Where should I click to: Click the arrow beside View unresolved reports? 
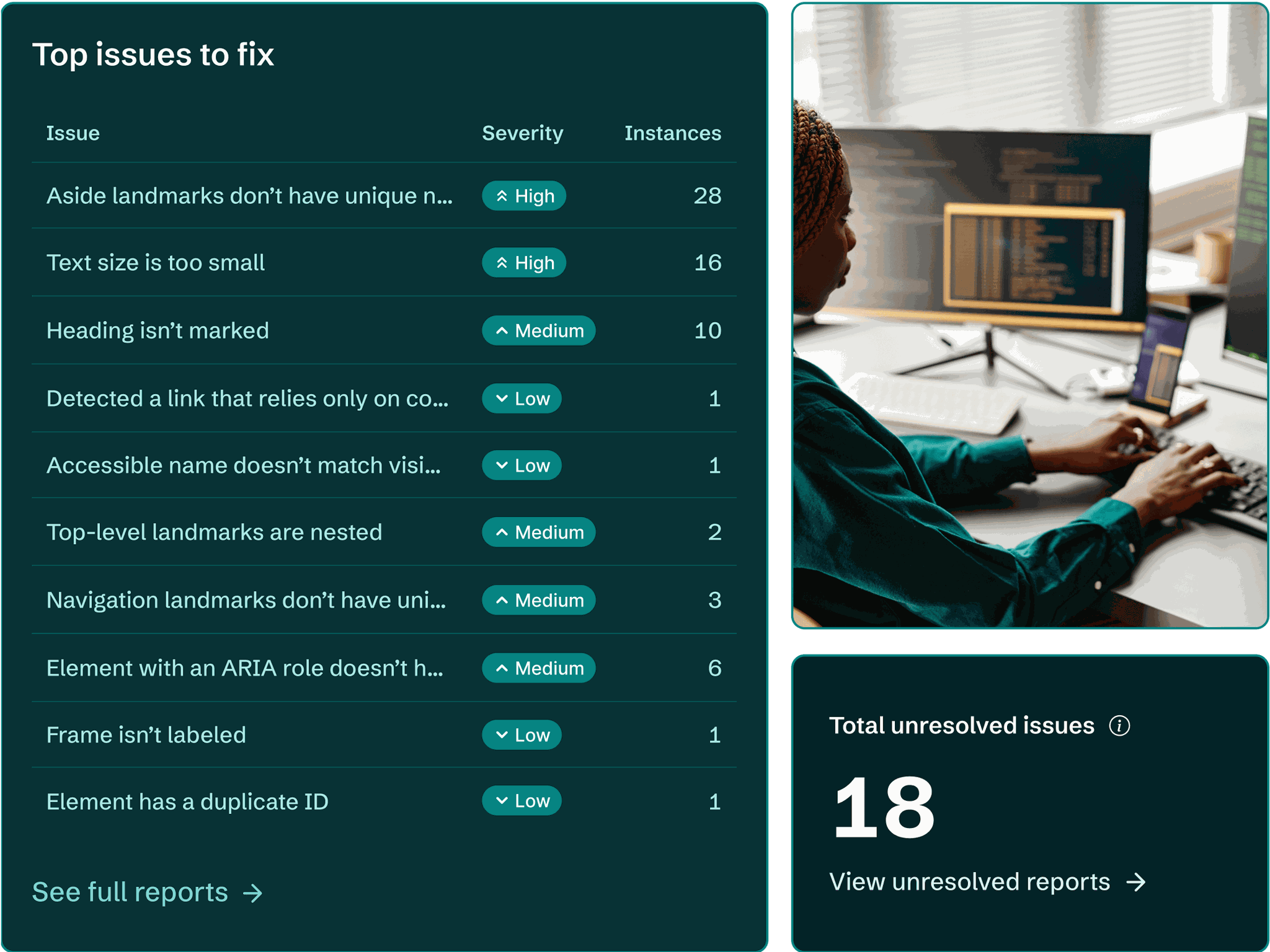pos(1137,881)
